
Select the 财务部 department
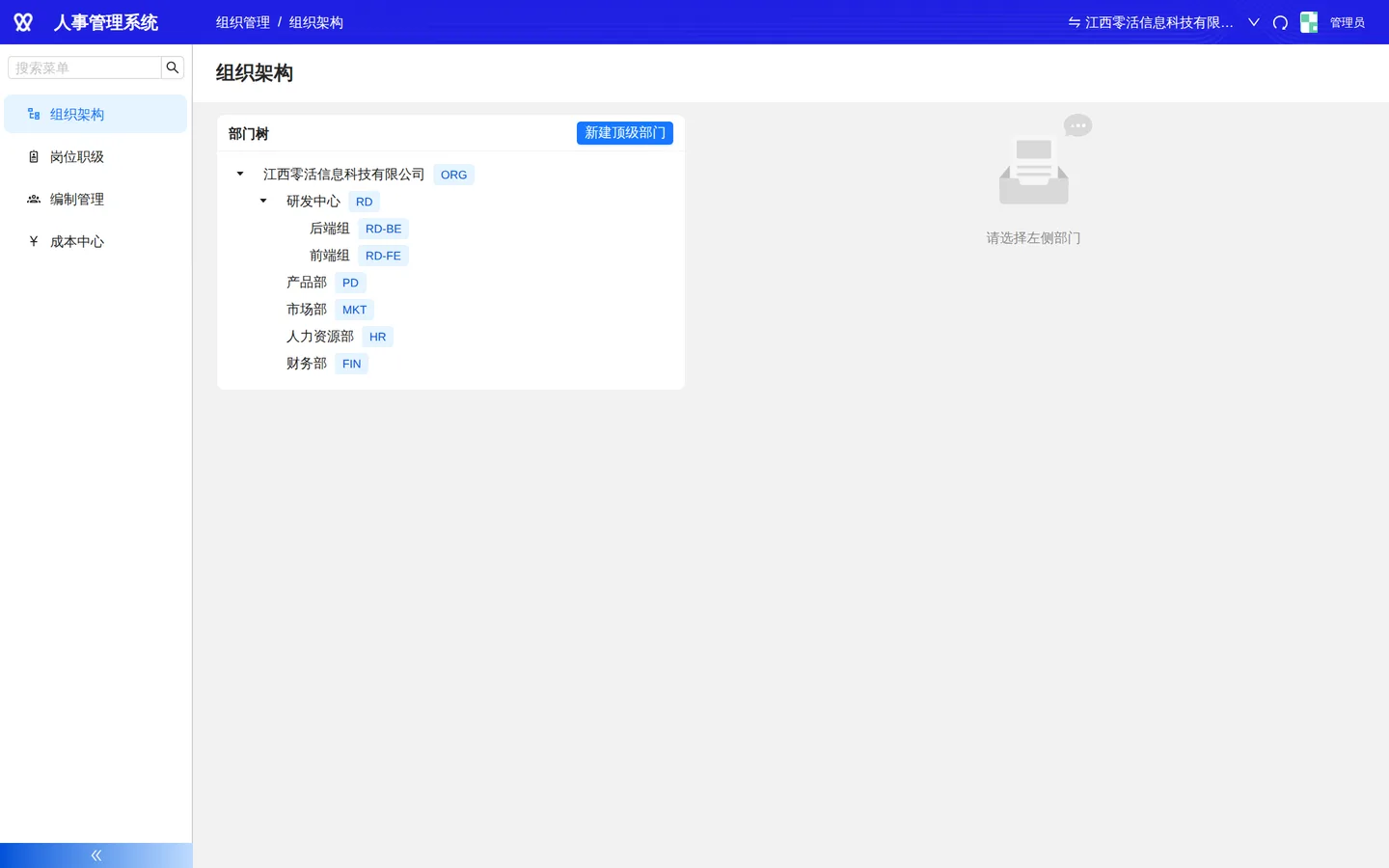tap(307, 364)
